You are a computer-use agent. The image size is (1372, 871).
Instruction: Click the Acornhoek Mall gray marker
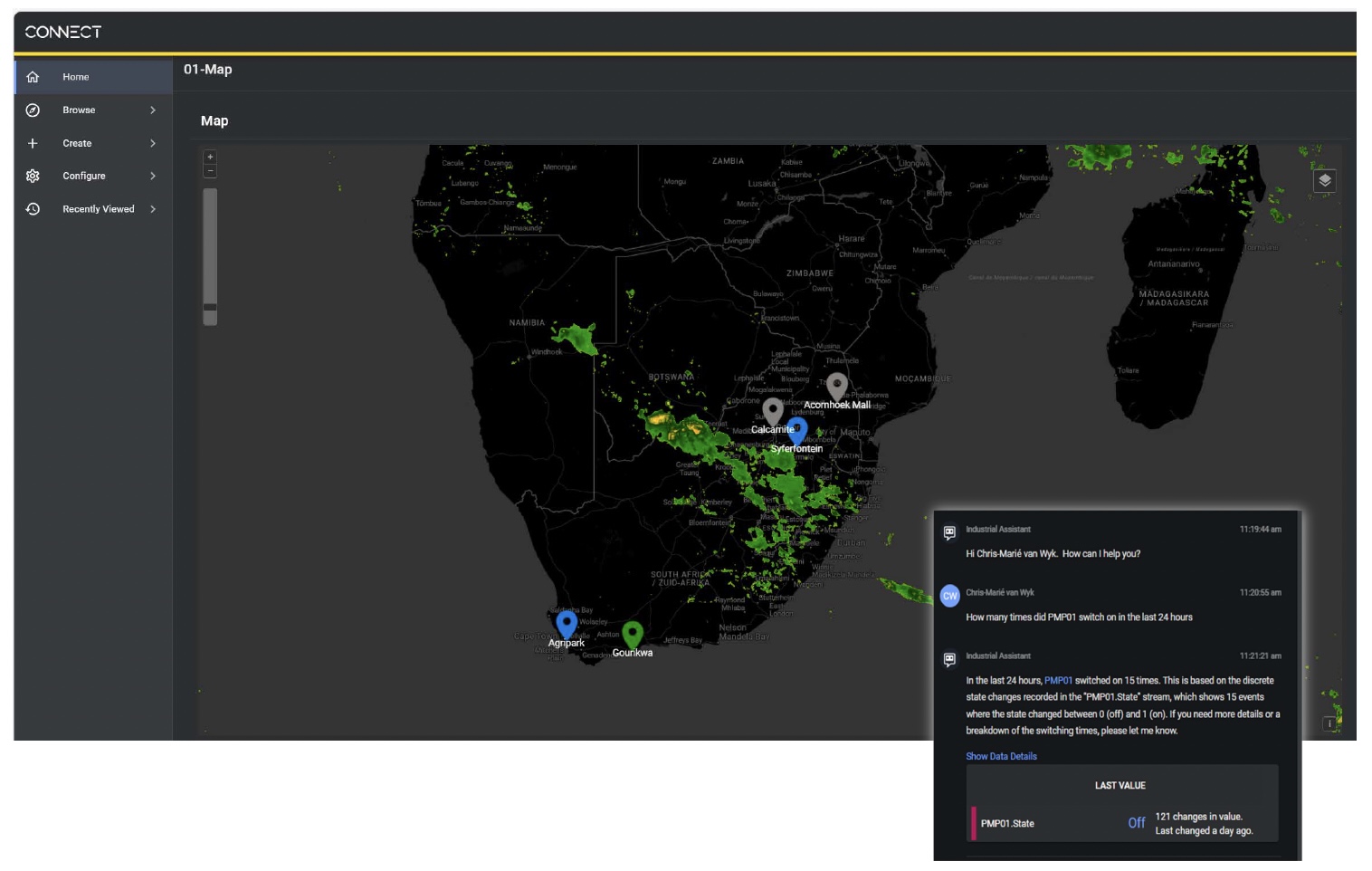point(837,386)
